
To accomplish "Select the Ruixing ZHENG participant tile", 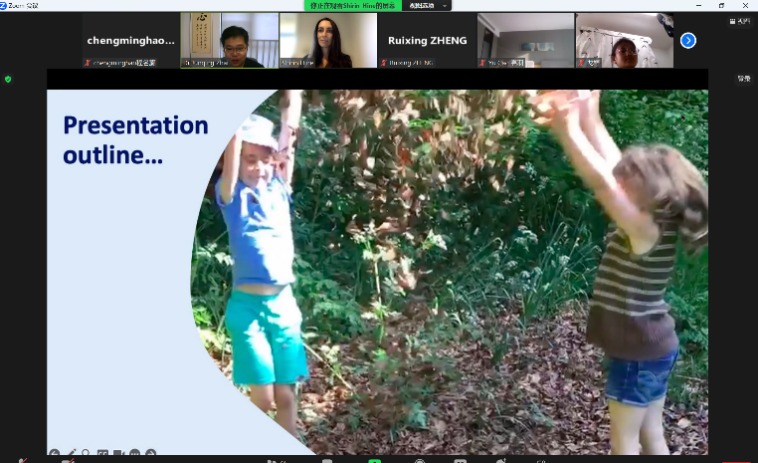I will [x=427, y=41].
